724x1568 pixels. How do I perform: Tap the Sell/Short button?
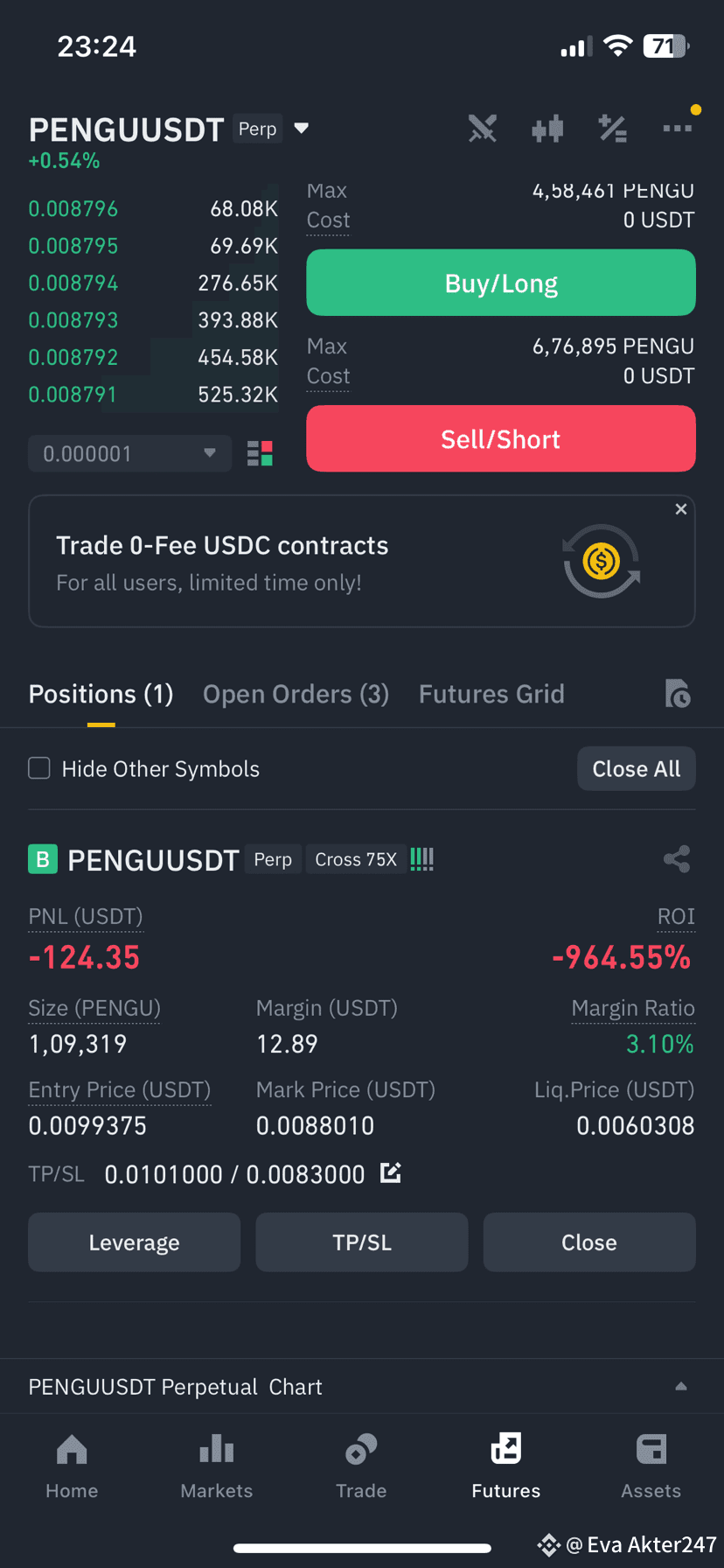point(501,438)
